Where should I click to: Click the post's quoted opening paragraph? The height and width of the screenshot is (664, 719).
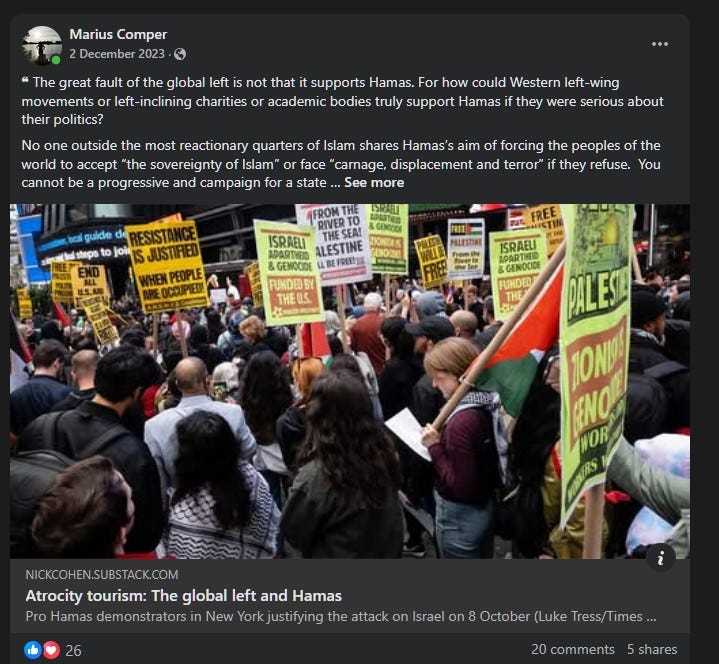[343, 101]
